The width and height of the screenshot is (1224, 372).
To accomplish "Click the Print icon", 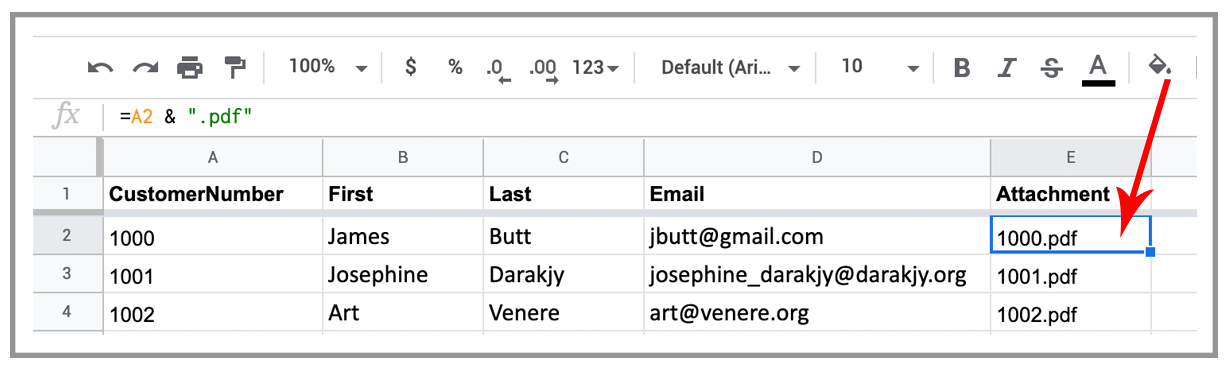I will click(x=190, y=68).
